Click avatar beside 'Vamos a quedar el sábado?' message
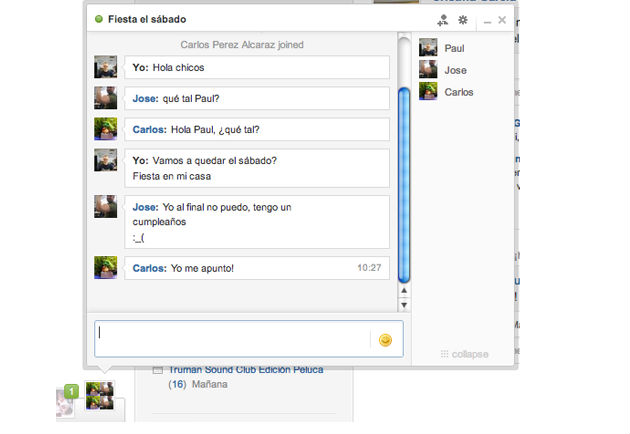630x434 pixels. (106, 160)
